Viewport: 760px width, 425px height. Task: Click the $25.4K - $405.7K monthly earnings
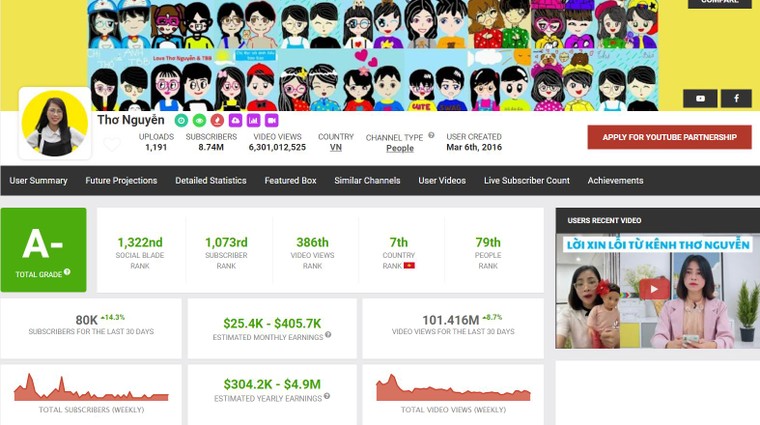272,323
